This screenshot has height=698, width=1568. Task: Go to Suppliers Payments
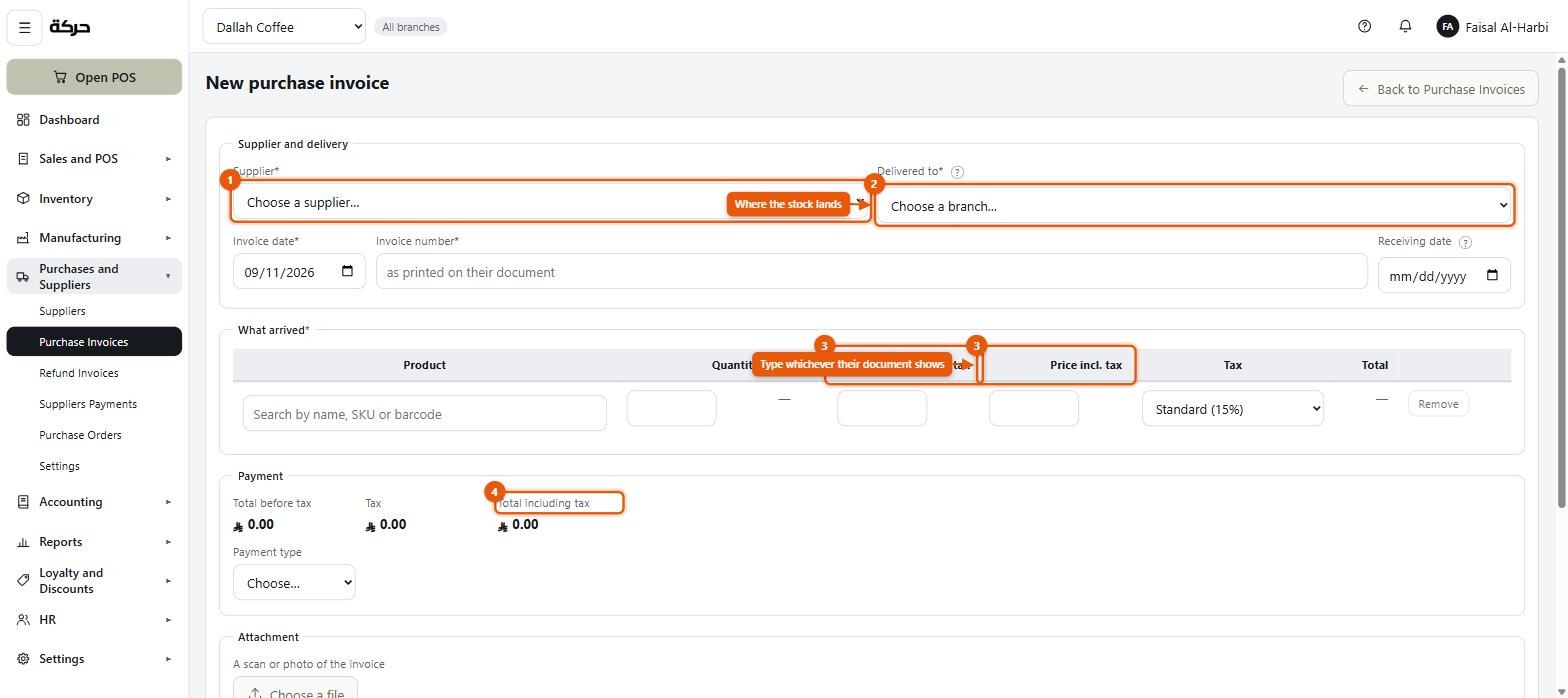point(94,404)
